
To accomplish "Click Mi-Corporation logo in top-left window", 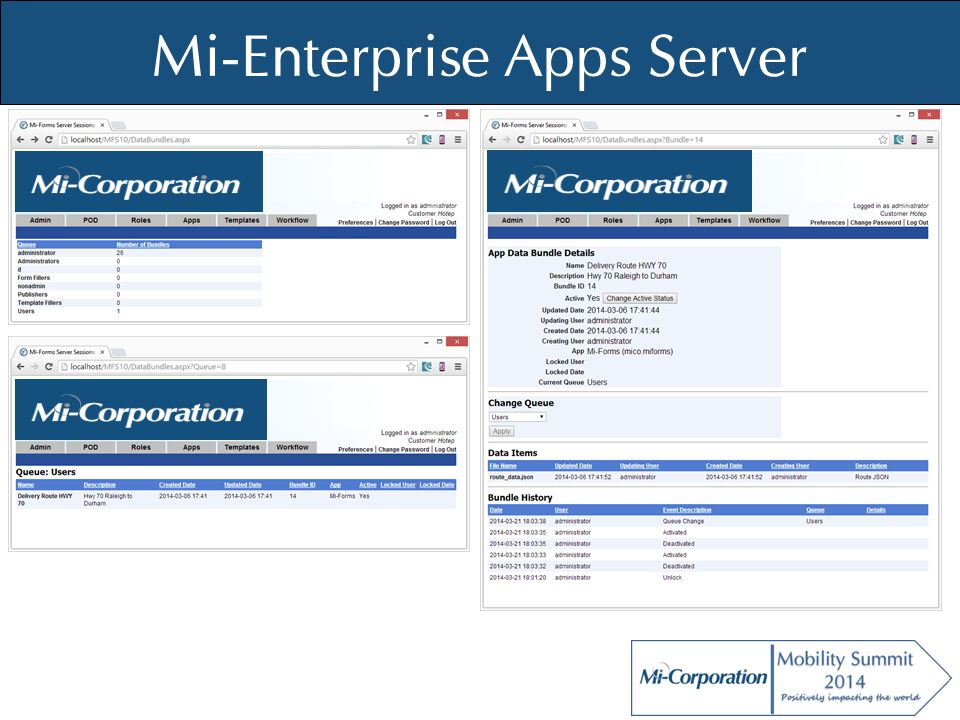I will coord(139,182).
